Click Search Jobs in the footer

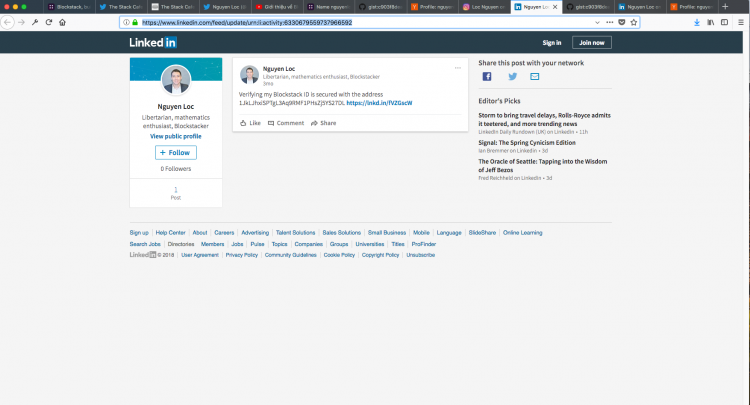click(x=145, y=244)
